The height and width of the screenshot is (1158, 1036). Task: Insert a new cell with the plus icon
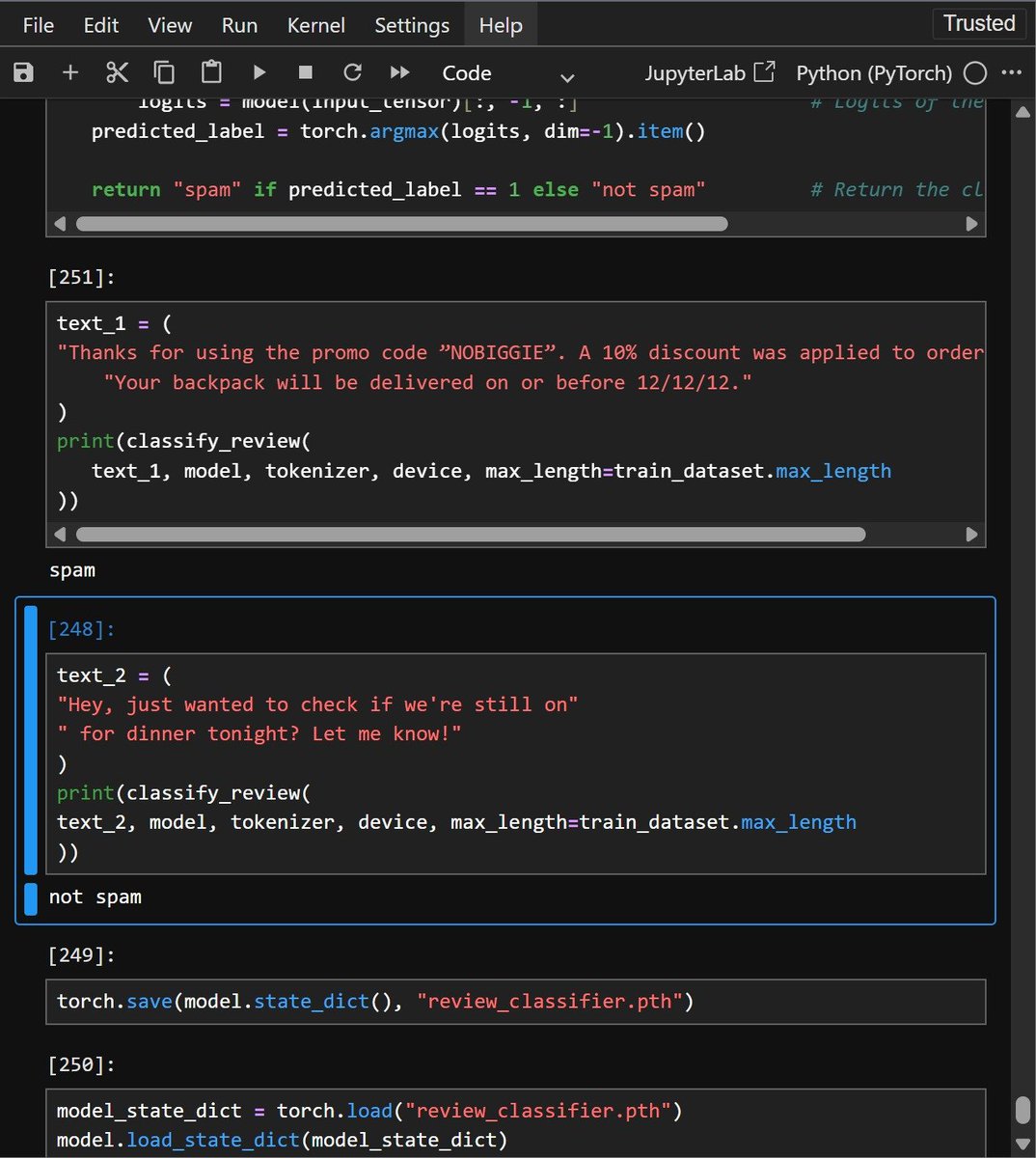coord(69,72)
